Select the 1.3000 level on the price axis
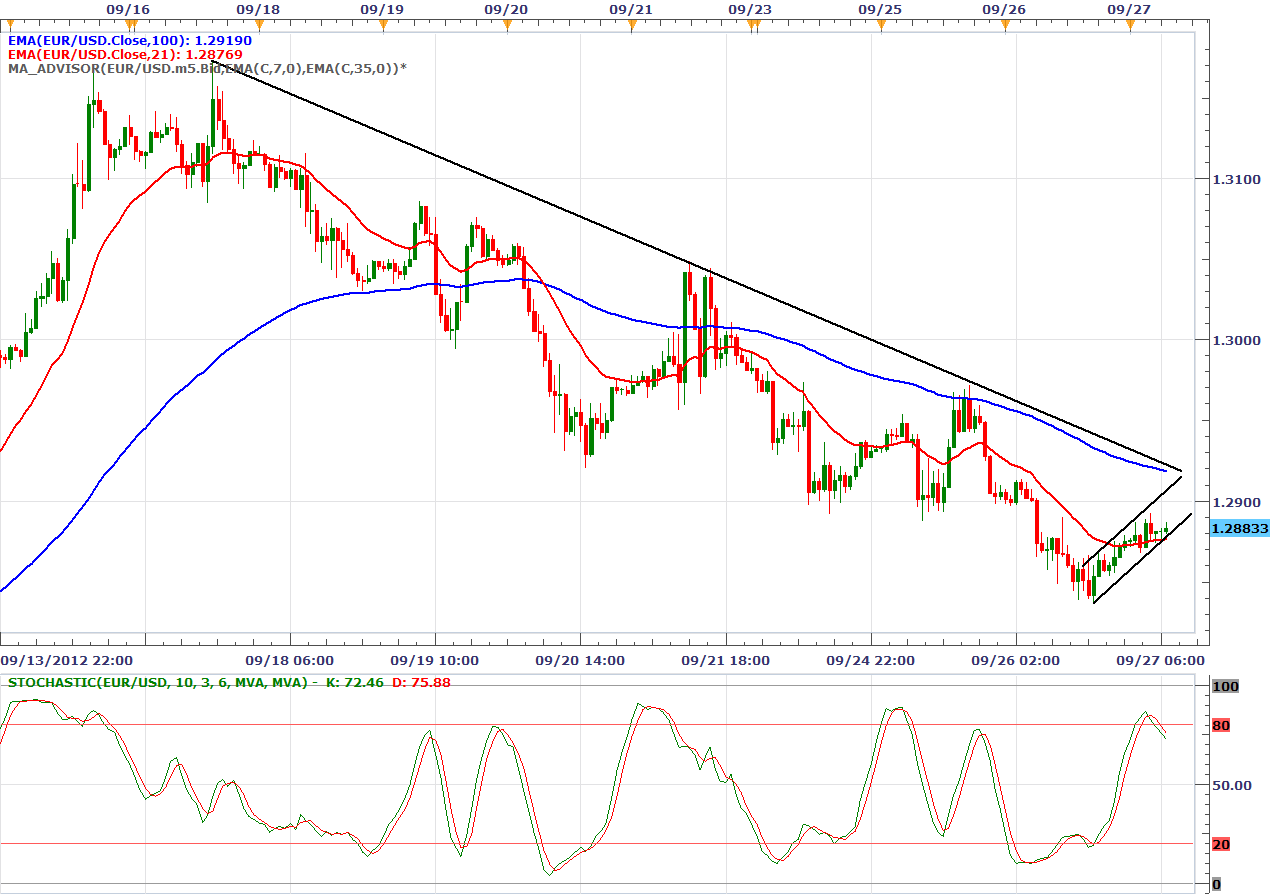The width and height of the screenshot is (1274, 894). click(x=1228, y=340)
